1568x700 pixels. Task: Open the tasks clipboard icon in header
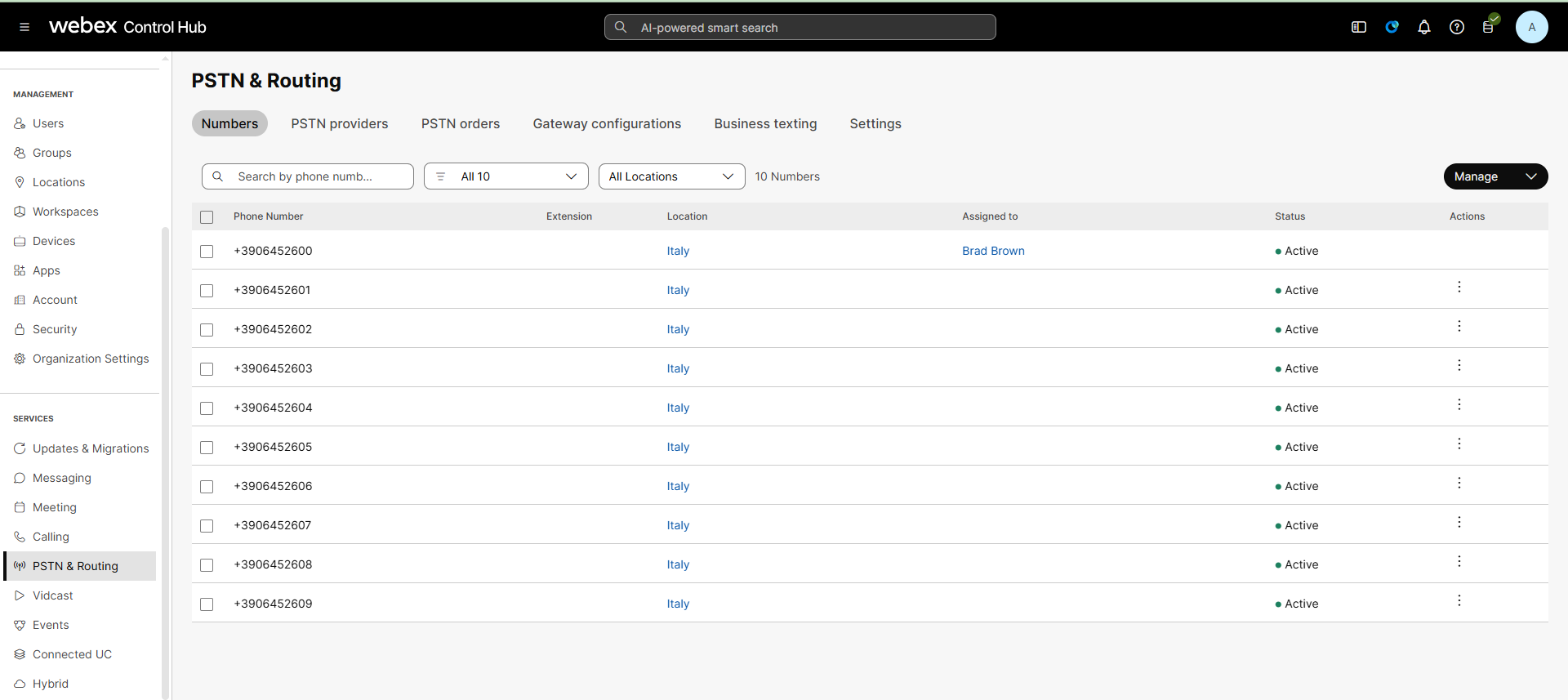coord(1488,27)
